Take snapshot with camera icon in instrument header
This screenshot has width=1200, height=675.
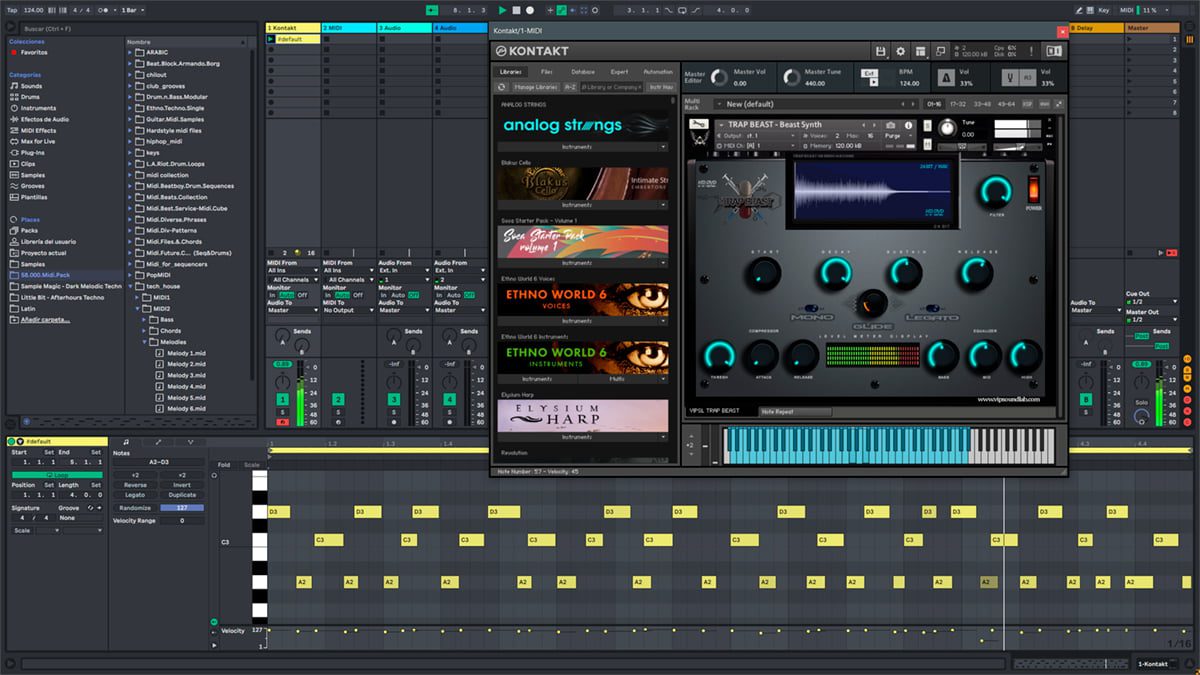point(891,125)
